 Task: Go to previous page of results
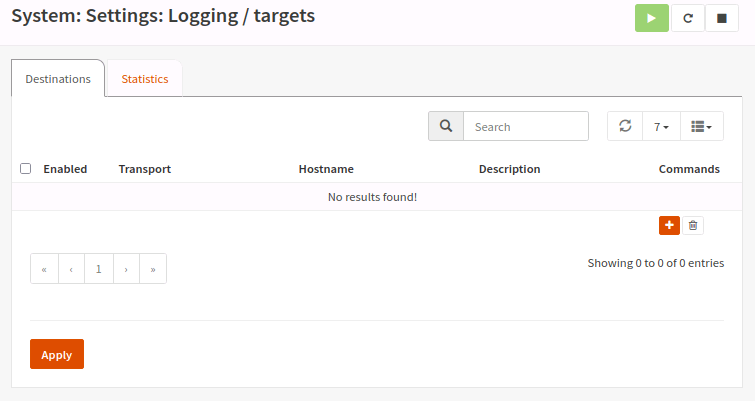pyautogui.click(x=71, y=269)
